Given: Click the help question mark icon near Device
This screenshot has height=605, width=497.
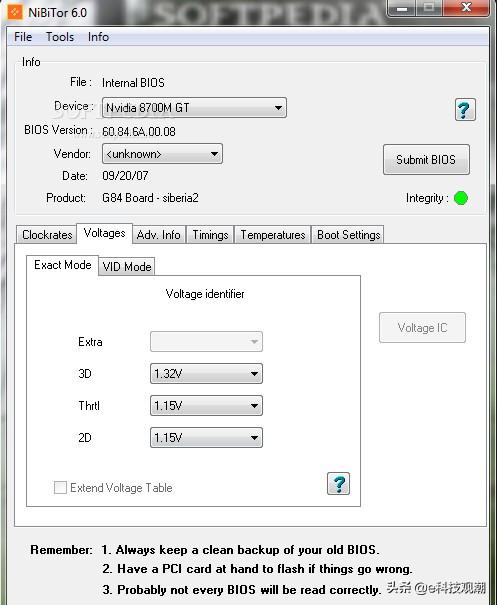Looking at the screenshot, I should coord(465,110).
